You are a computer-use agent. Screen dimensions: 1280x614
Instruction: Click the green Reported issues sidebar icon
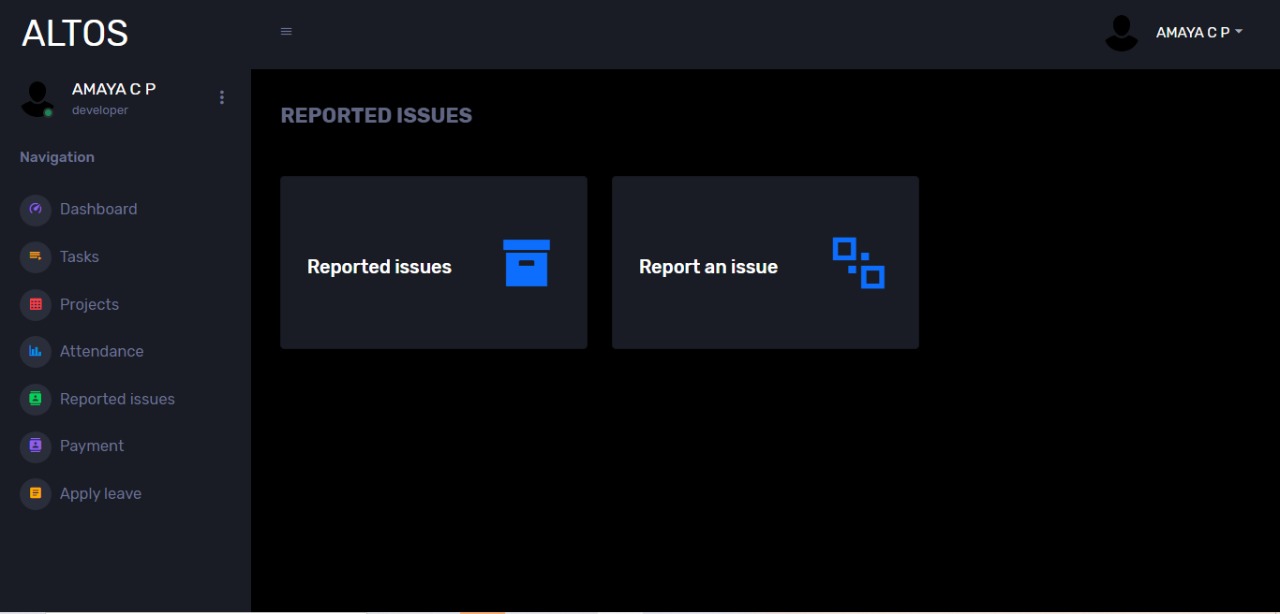pos(36,399)
